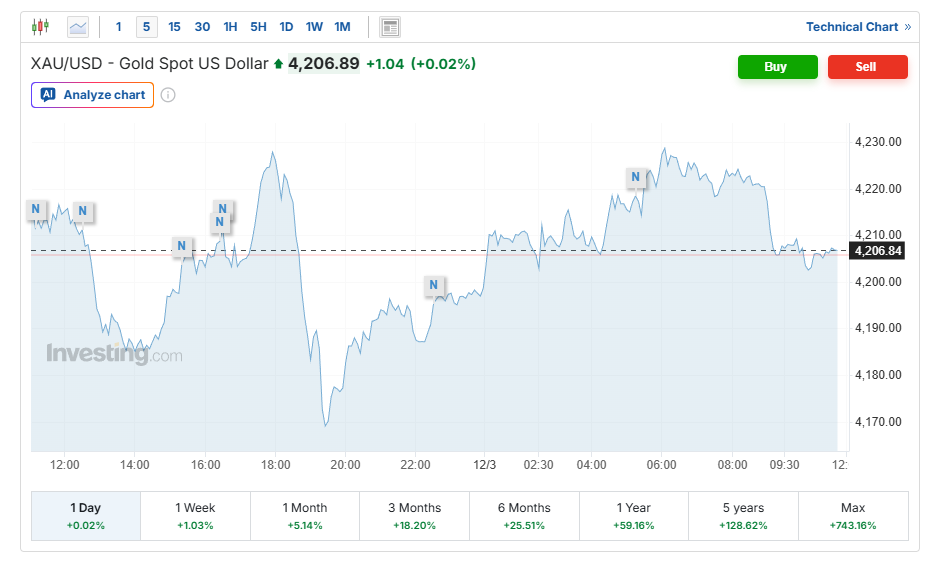Select the Max range tab
This screenshot has width=928, height=568.
[853, 515]
